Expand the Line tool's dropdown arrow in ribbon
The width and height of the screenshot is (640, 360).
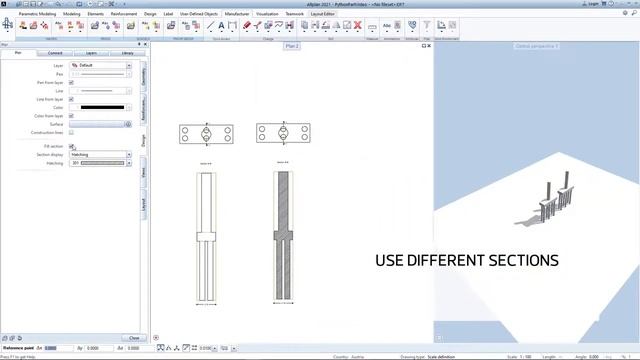tap(210, 31)
